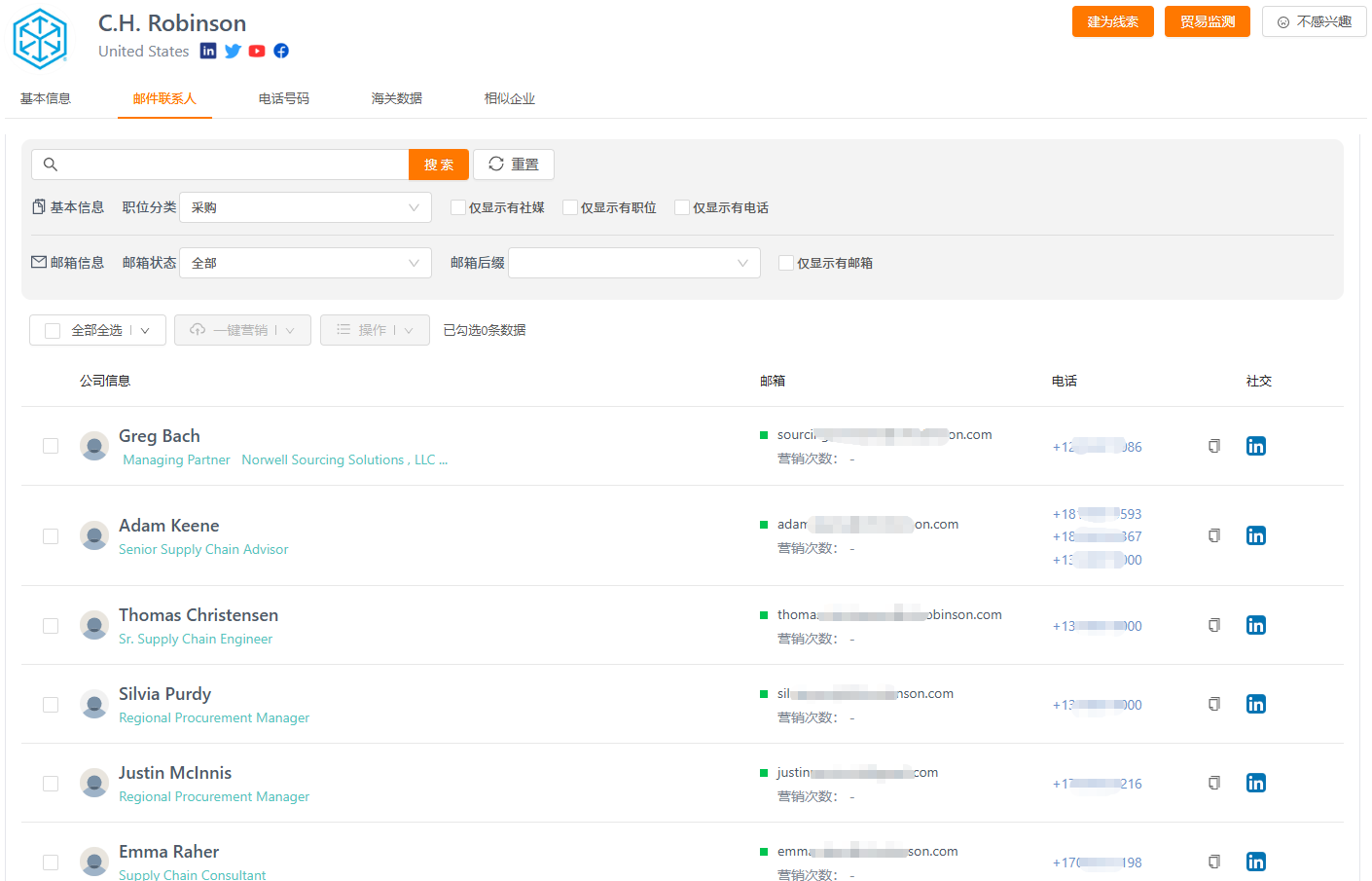
Task: Copy Adam Keene's phone number icon
Action: click(x=1214, y=535)
